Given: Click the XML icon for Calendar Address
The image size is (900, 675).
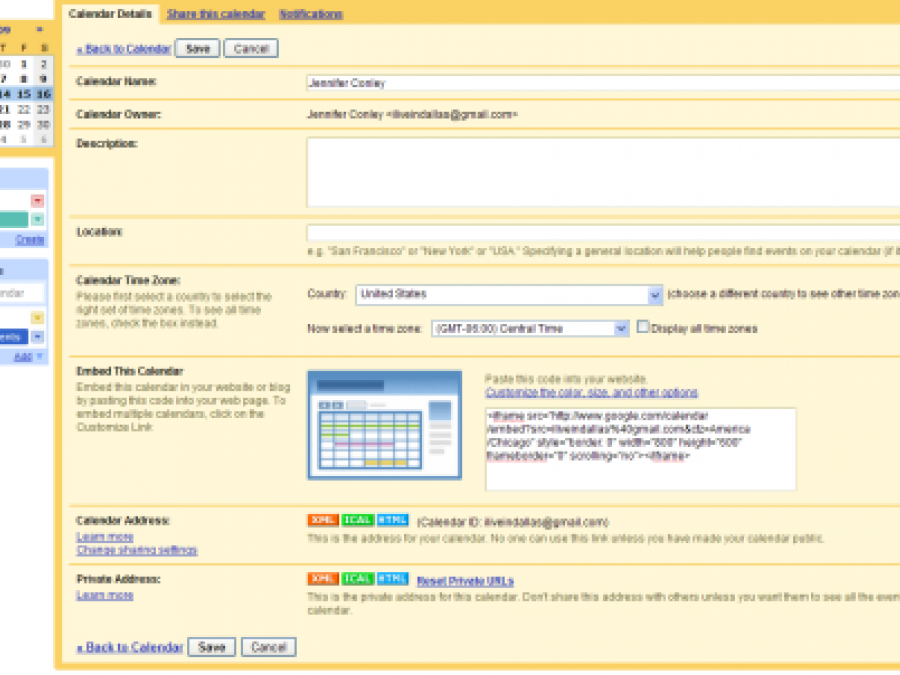Looking at the screenshot, I should (323, 521).
